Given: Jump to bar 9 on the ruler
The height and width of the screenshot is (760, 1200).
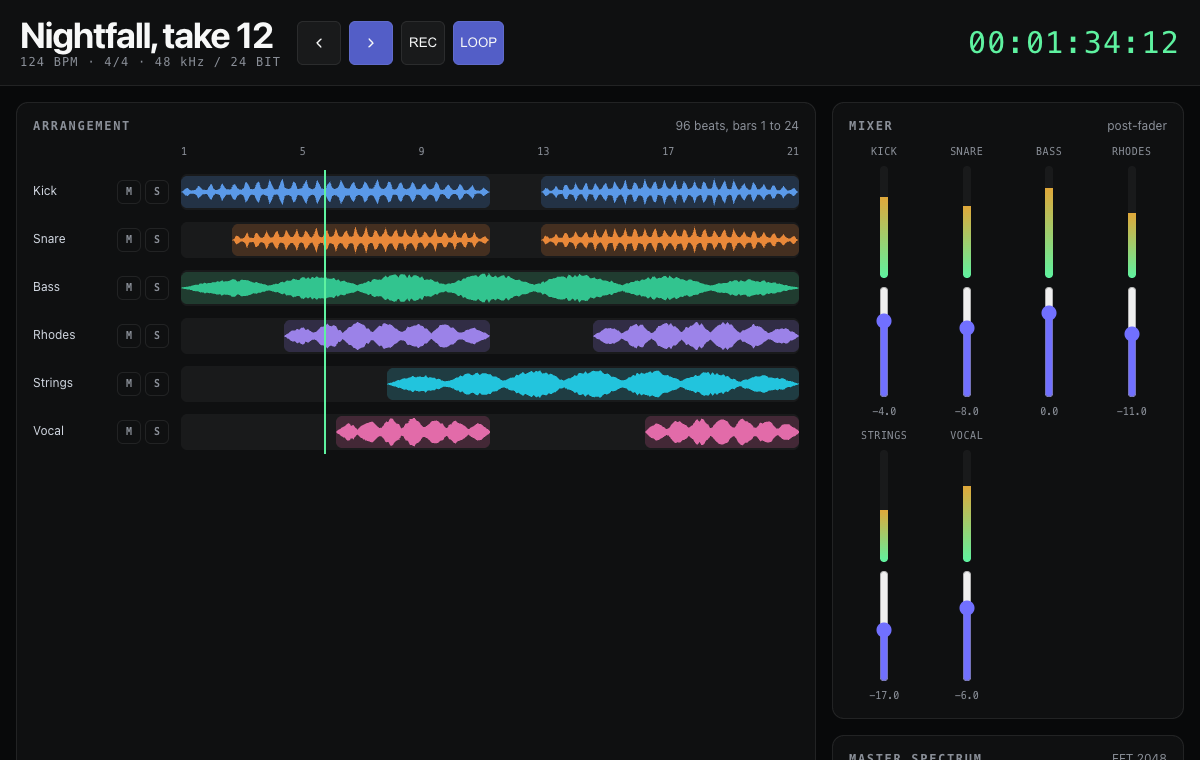Looking at the screenshot, I should coord(421,152).
